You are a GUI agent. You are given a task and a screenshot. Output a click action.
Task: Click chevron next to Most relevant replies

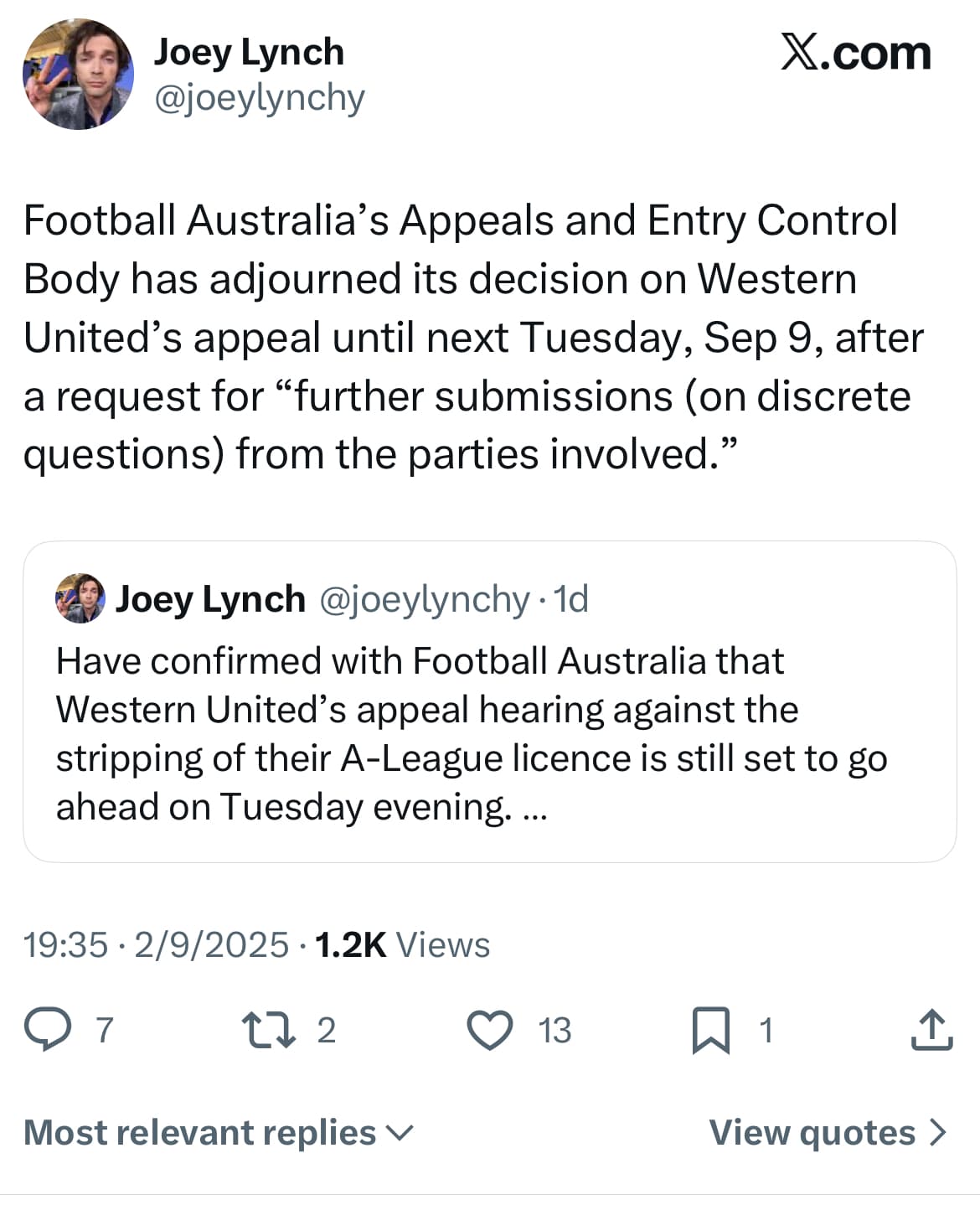point(400,1133)
